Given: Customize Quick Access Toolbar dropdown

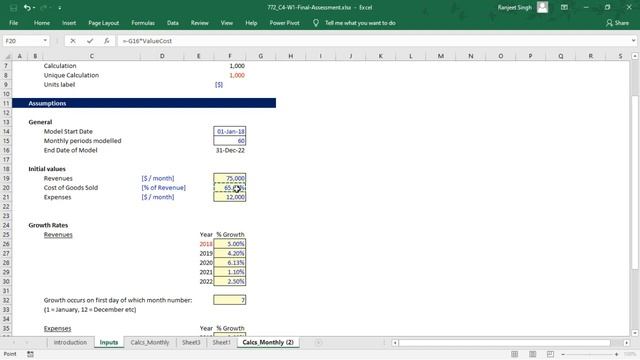Looking at the screenshot, I should pyautogui.click(x=60, y=8).
